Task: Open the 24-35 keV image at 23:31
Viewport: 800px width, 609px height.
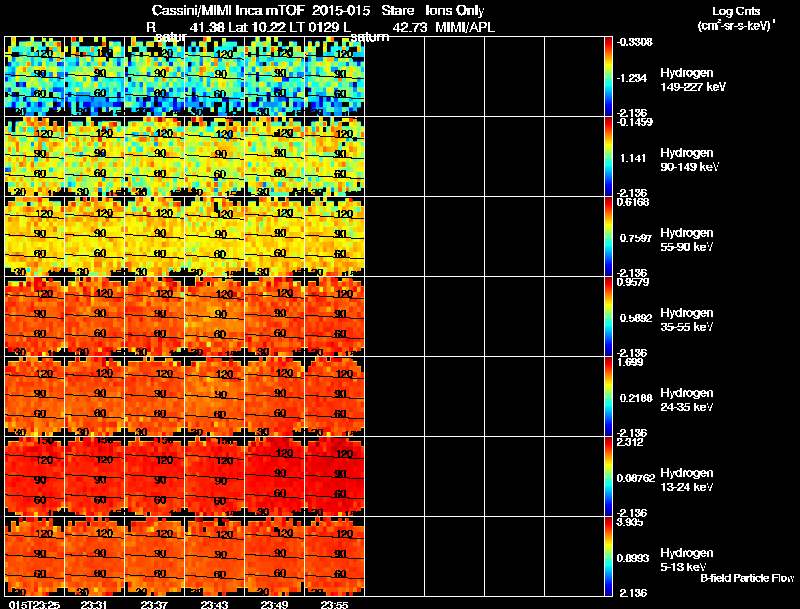Action: coord(95,397)
